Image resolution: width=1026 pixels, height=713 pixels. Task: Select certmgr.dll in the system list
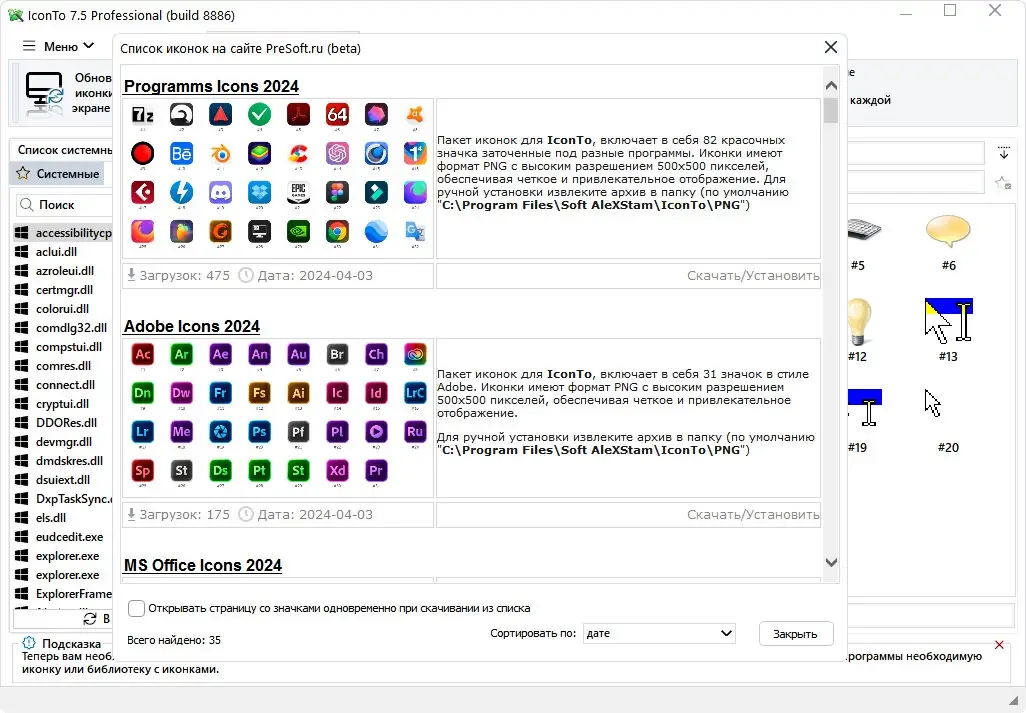pyautogui.click(x=64, y=290)
